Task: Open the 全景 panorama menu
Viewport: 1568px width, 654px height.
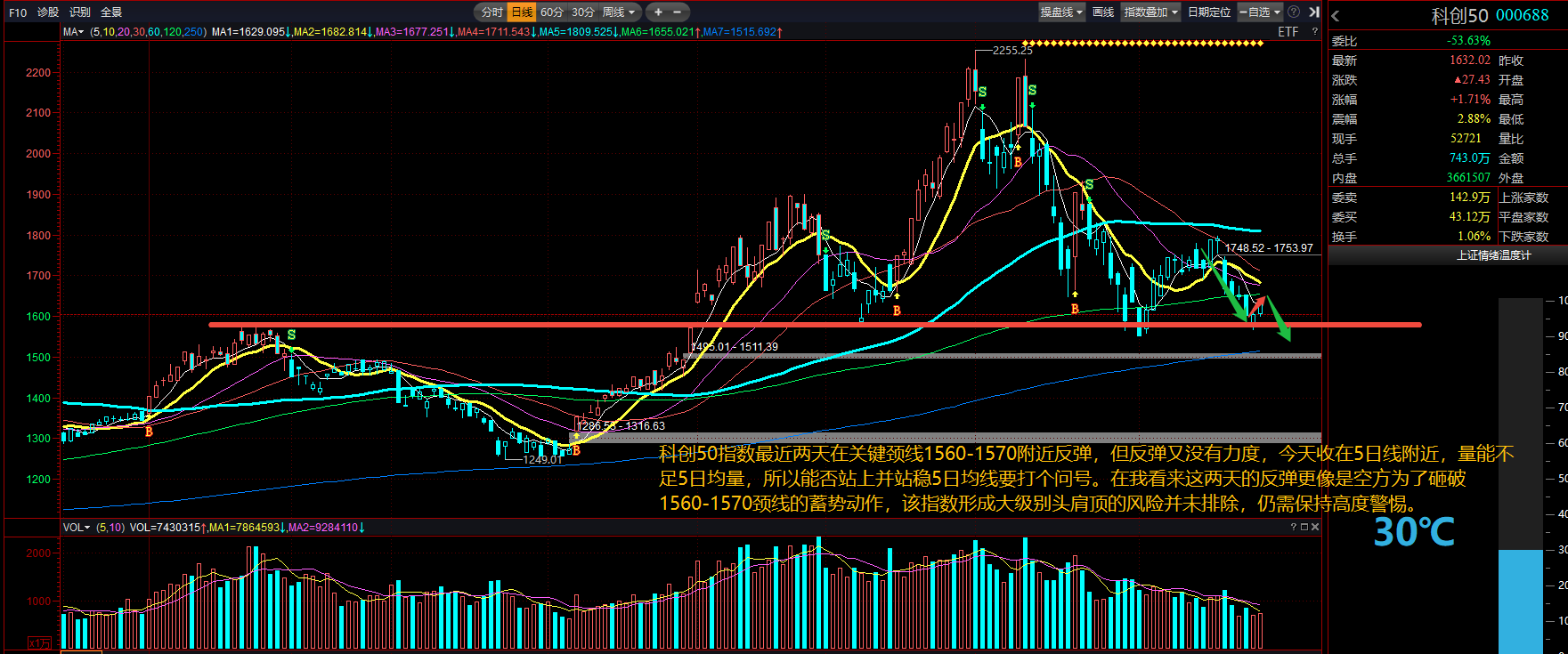Action: pyautogui.click(x=111, y=12)
